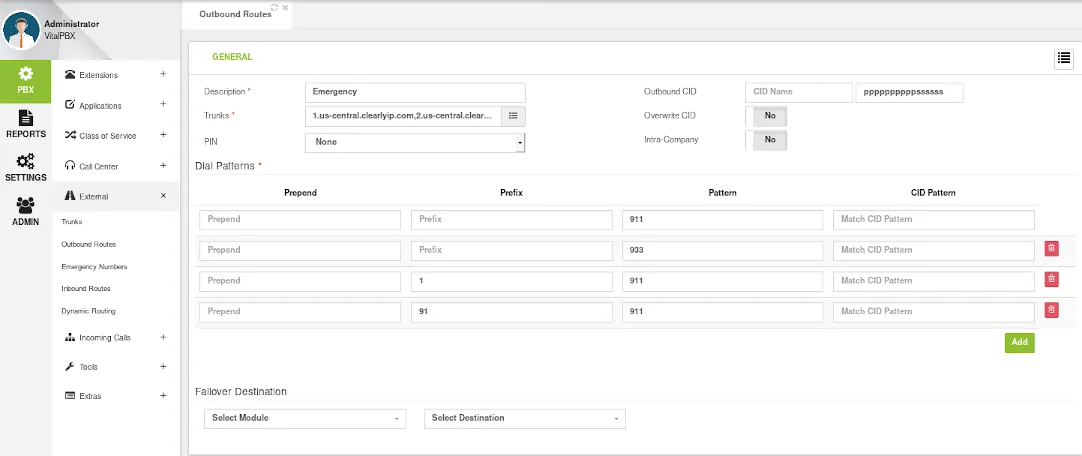Expand the Extras menu
Image resolution: width=1082 pixels, height=456 pixels.
(163, 395)
